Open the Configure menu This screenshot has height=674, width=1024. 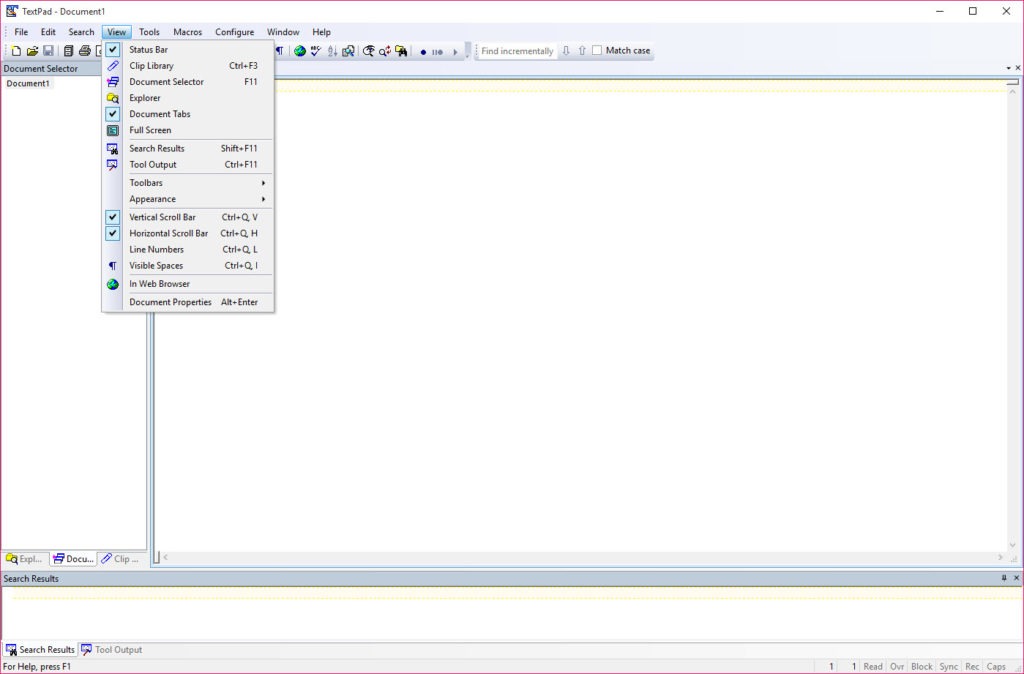(234, 32)
